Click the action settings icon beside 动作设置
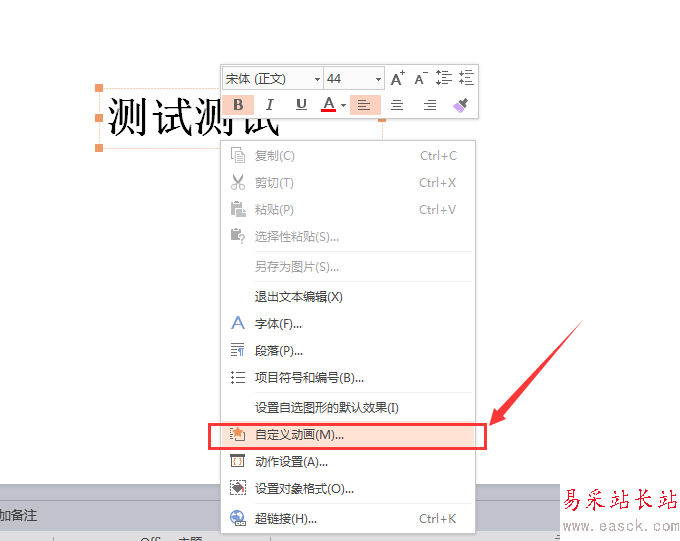Screen dimensions: 680x541 (x=238, y=461)
